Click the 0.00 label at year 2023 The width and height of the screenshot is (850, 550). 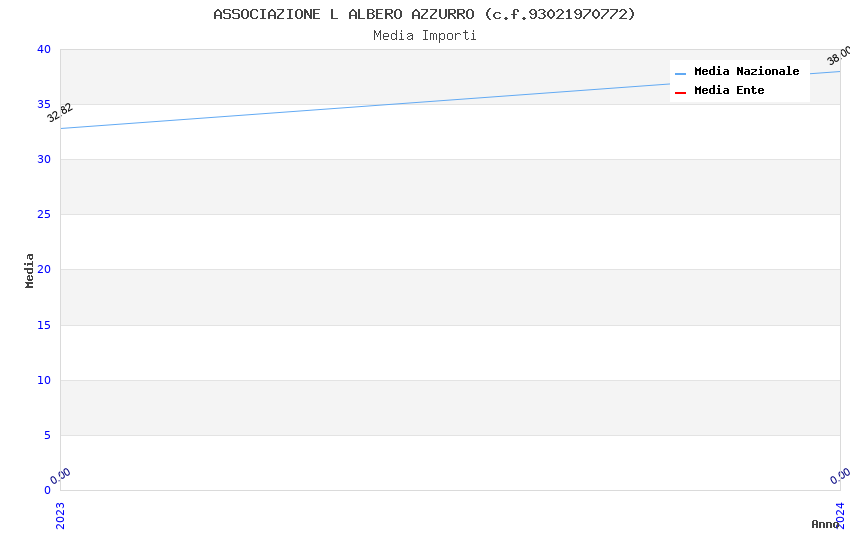click(x=60, y=476)
